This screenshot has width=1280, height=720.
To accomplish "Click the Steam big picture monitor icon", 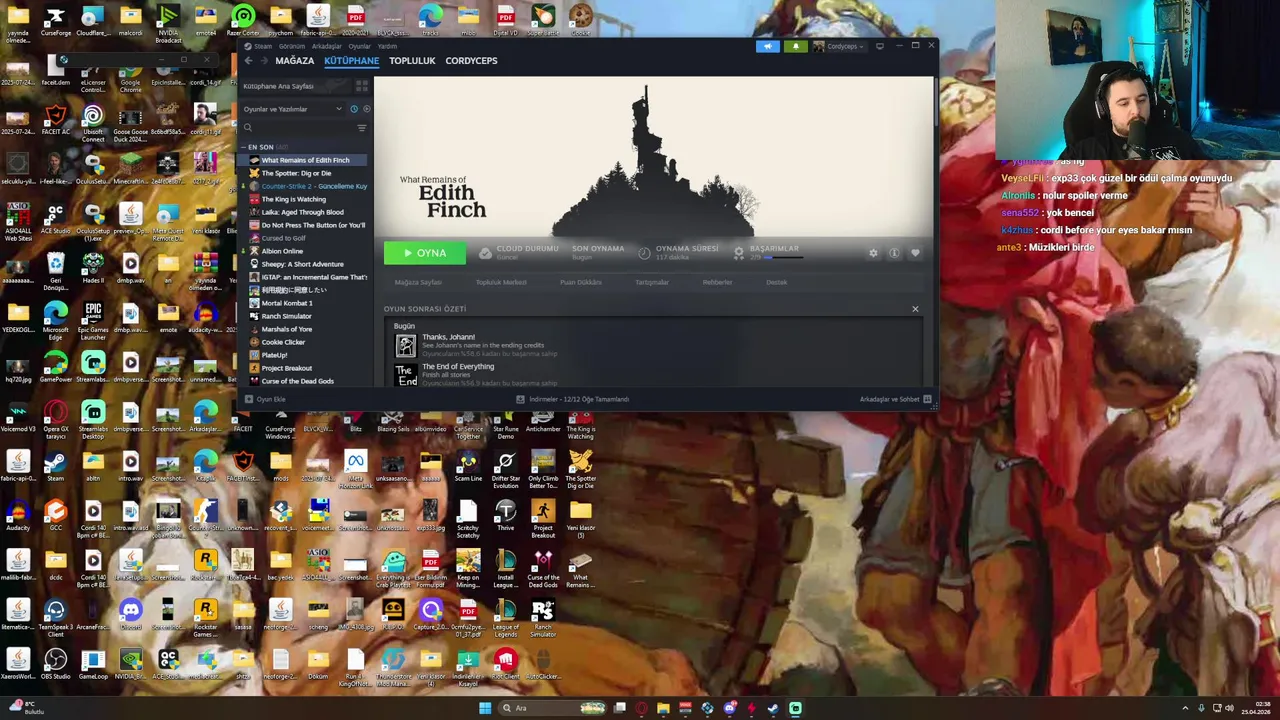I will [880, 46].
